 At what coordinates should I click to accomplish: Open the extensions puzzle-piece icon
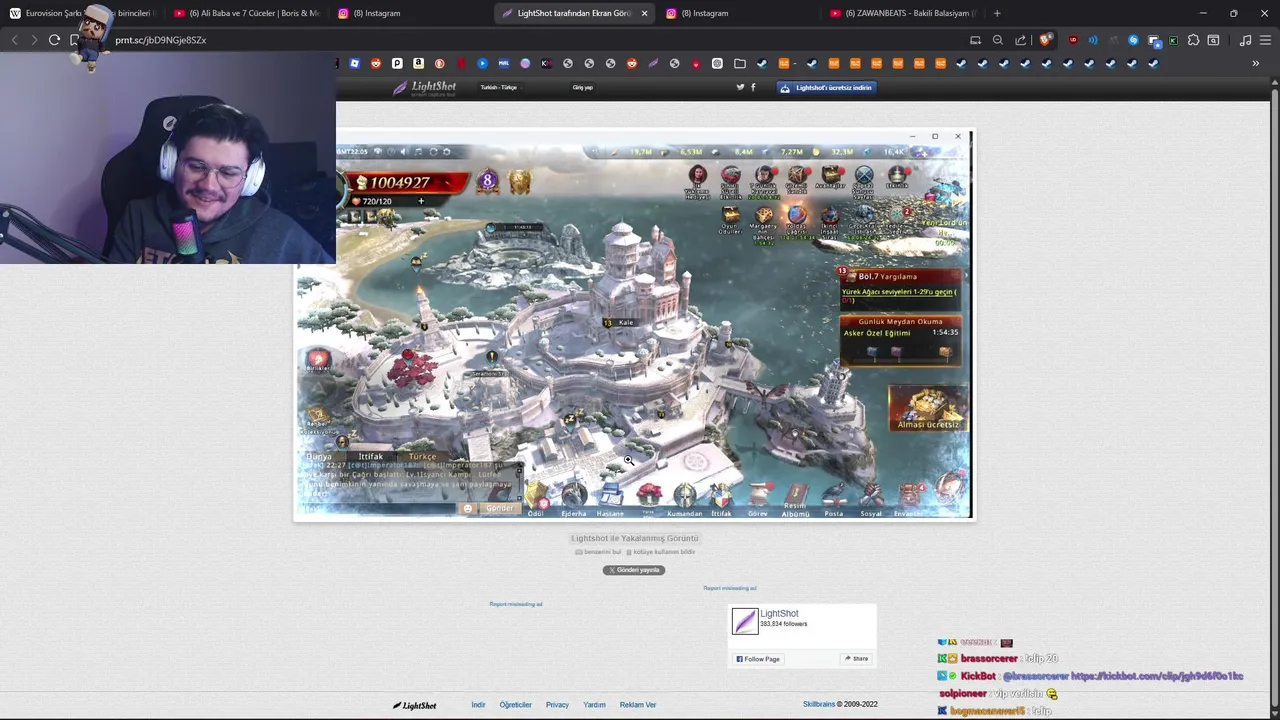pos(1193,40)
